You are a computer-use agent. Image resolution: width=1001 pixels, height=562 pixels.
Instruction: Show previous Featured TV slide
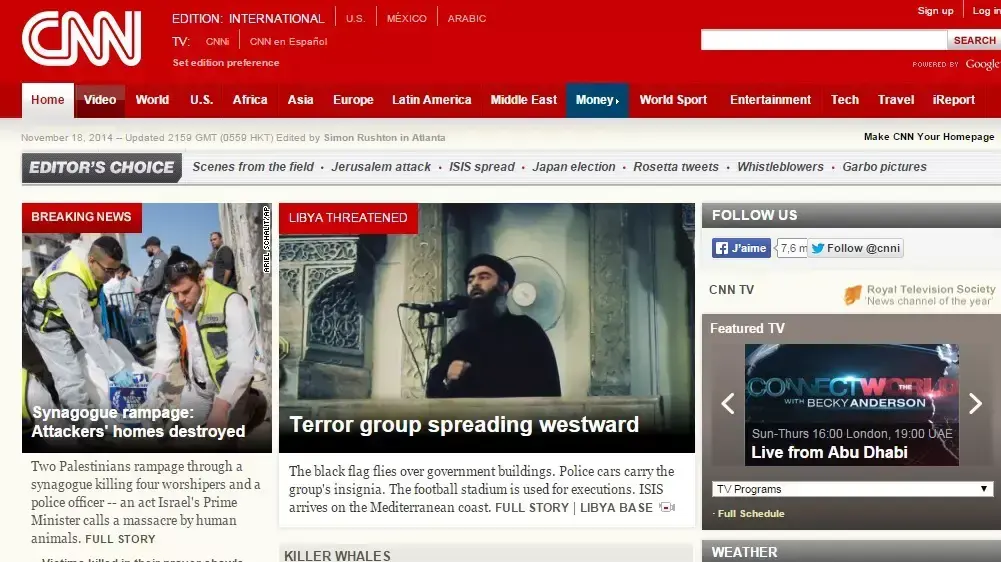point(727,403)
